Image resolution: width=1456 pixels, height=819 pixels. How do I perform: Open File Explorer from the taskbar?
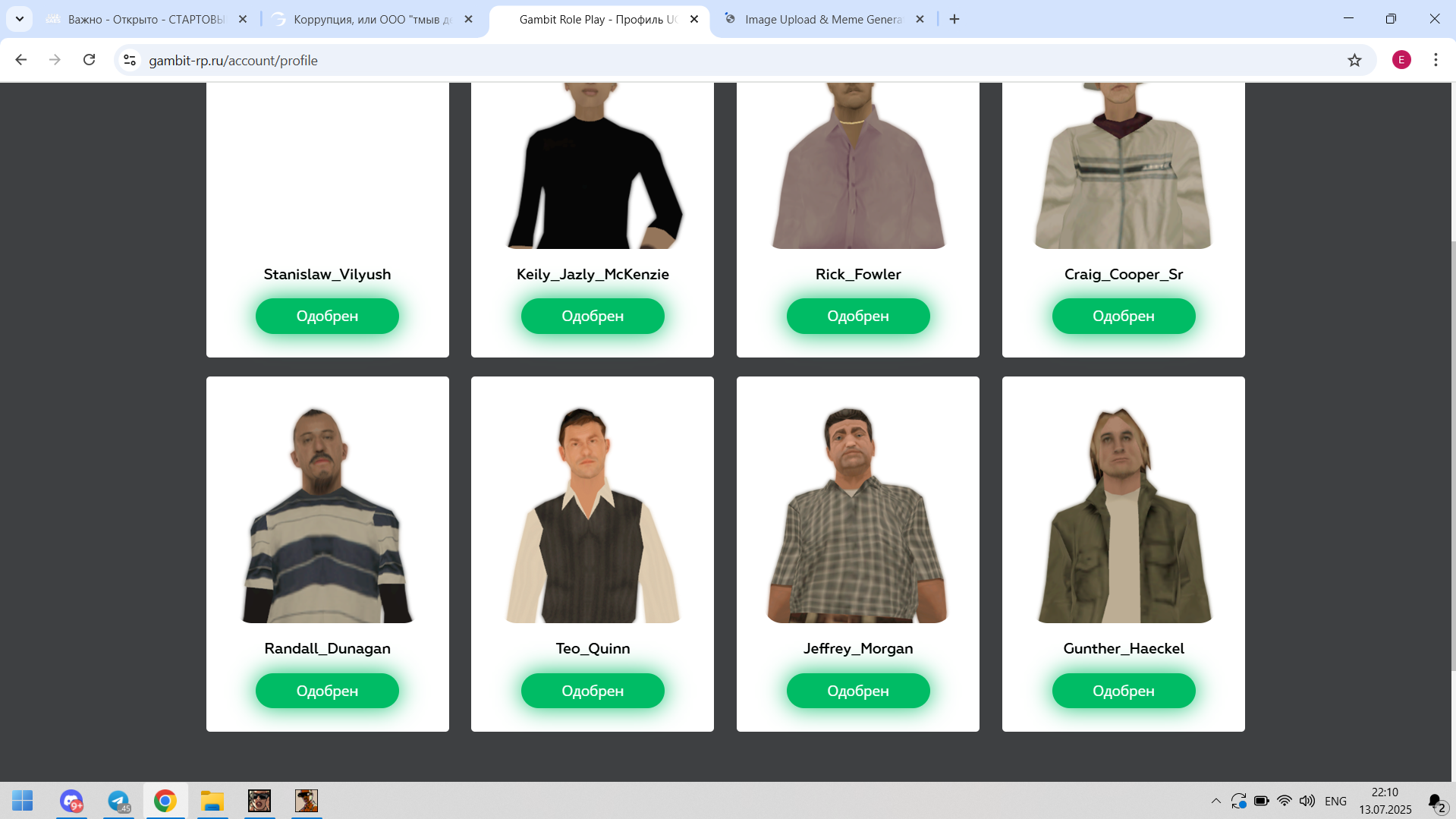[x=212, y=801]
